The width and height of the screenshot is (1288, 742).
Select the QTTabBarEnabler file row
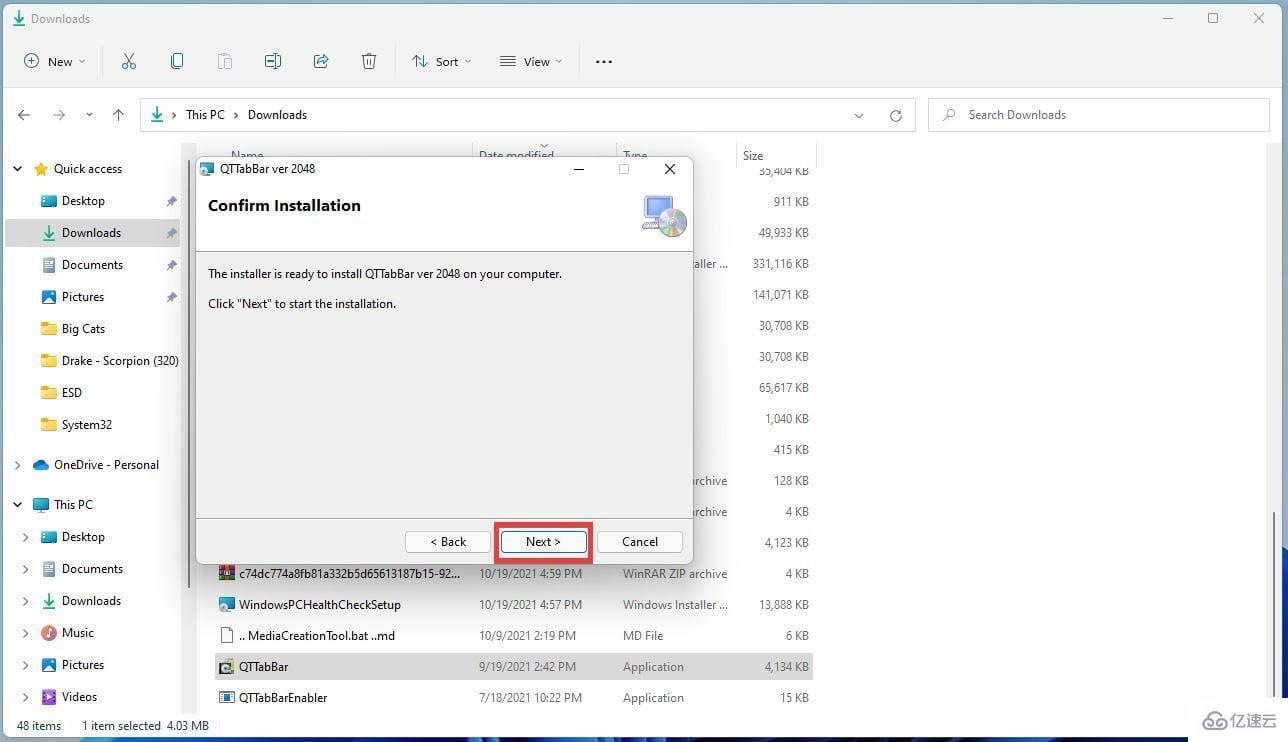coord(514,698)
